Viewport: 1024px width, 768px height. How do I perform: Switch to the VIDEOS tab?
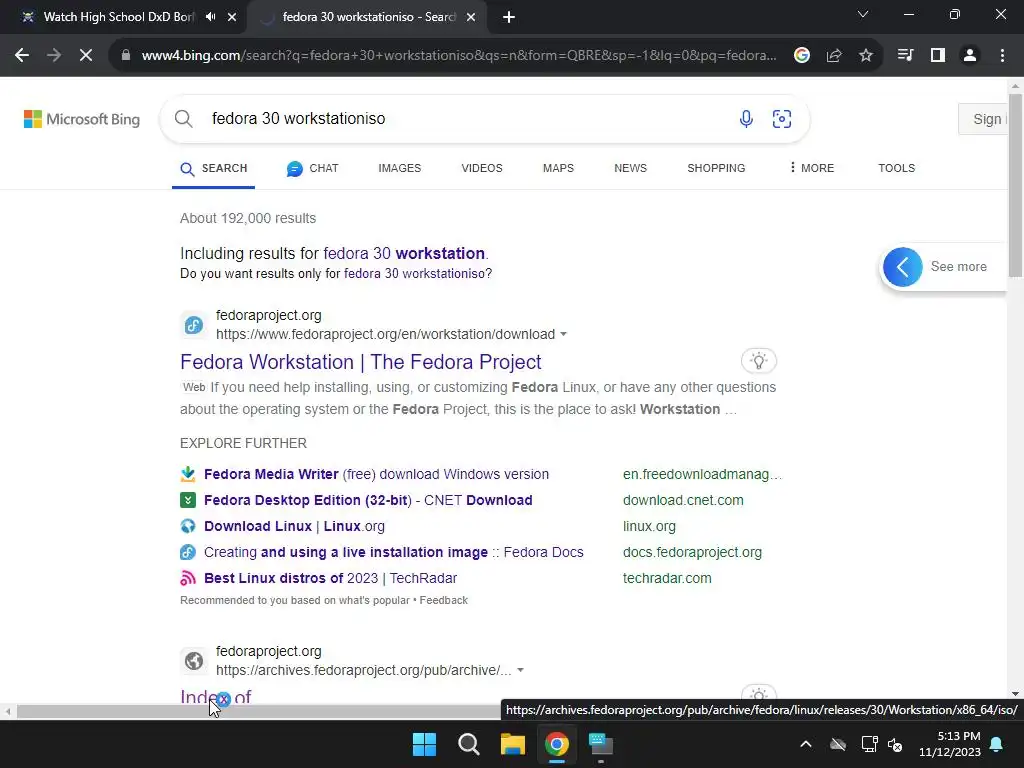482,168
